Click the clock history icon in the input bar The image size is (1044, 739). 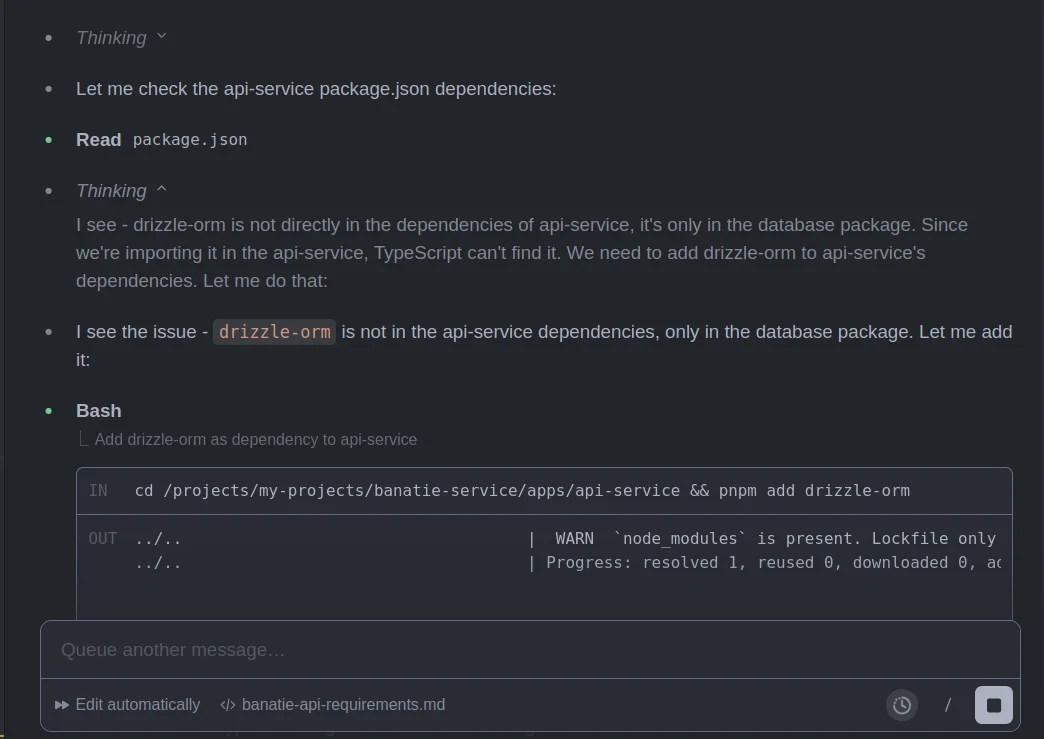pyautogui.click(x=902, y=705)
